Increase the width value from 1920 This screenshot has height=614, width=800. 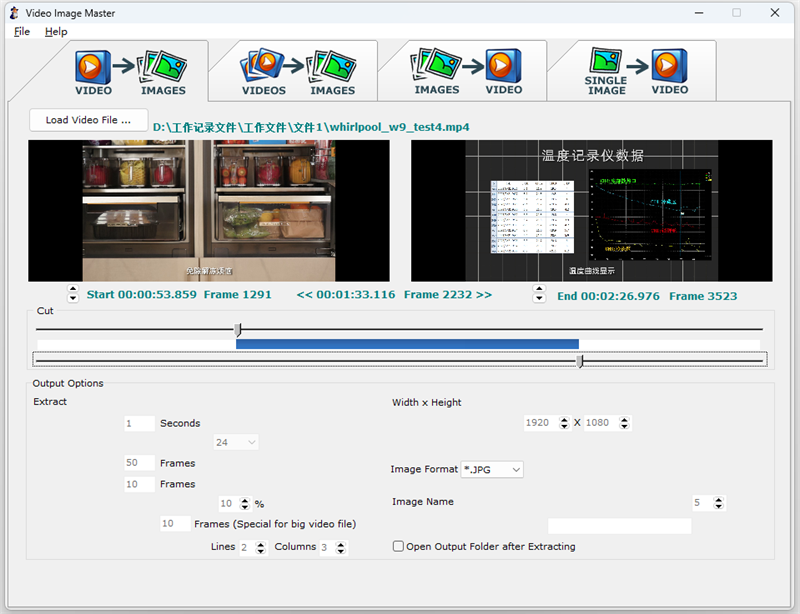pos(562,418)
